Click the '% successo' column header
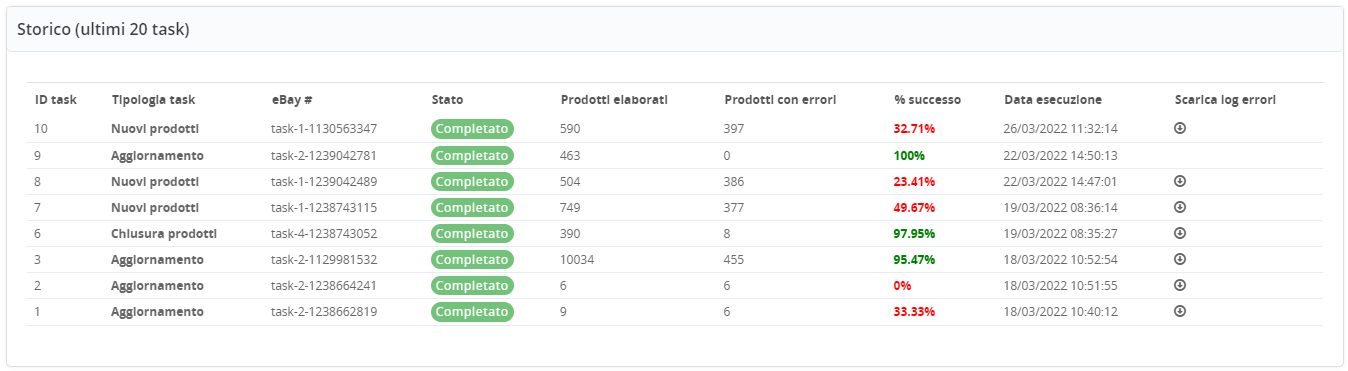 [x=927, y=100]
